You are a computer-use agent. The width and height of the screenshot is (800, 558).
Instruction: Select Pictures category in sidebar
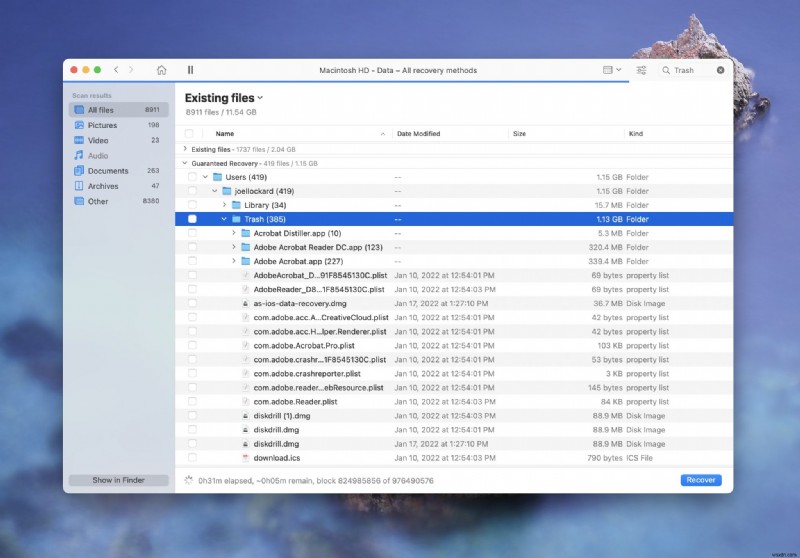(118, 125)
